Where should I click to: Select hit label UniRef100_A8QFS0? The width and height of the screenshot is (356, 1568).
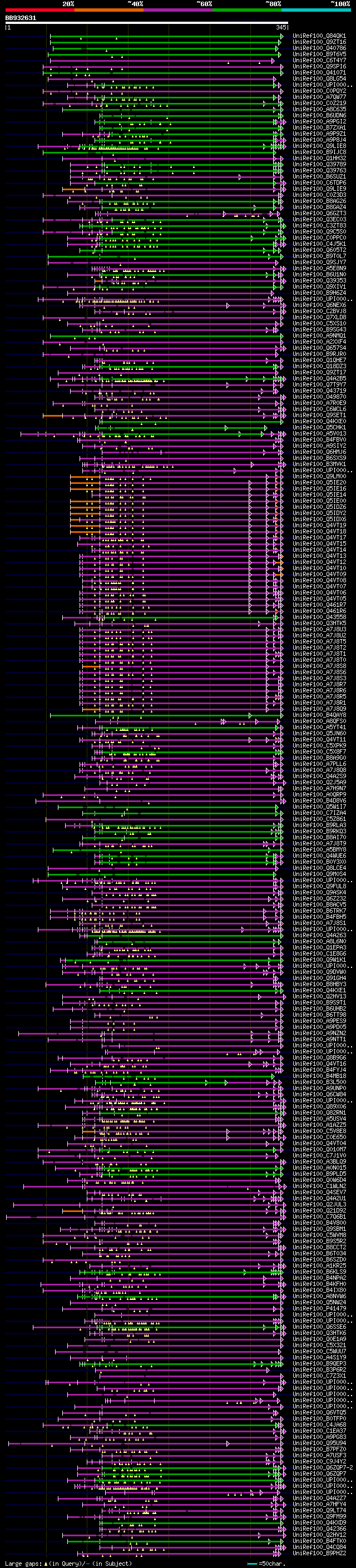[x=319, y=721]
